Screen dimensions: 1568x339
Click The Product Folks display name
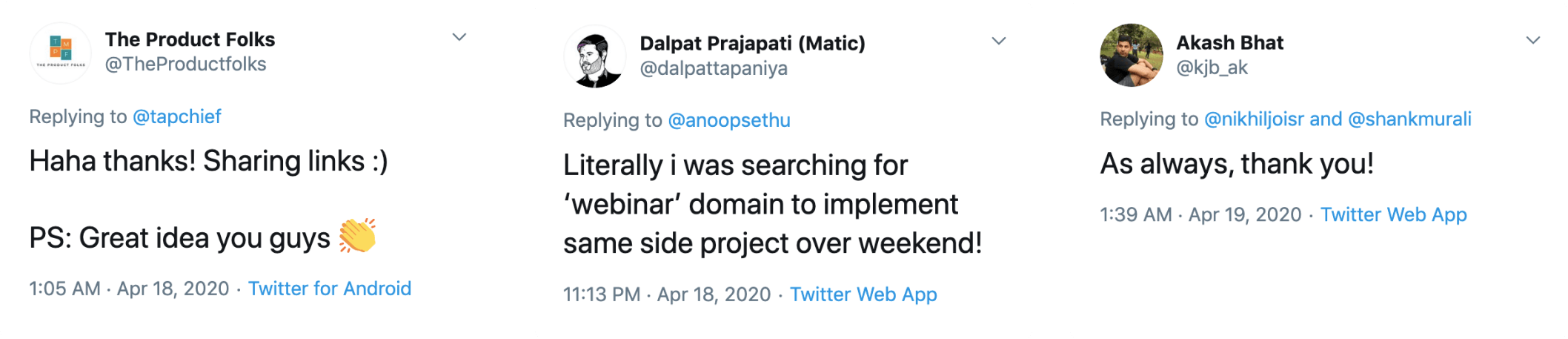coord(190,39)
